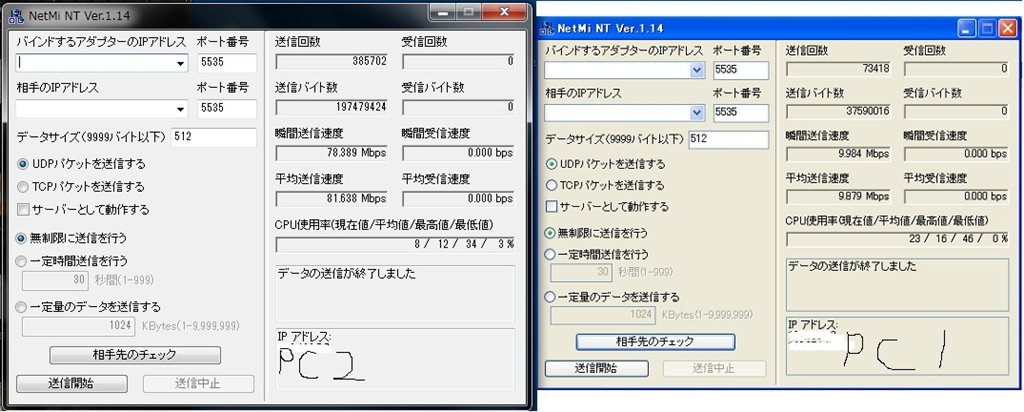Enable サーバーとして動作する checkbox in PC2 window
The height and width of the screenshot is (412, 1024).
click(x=83, y=210)
